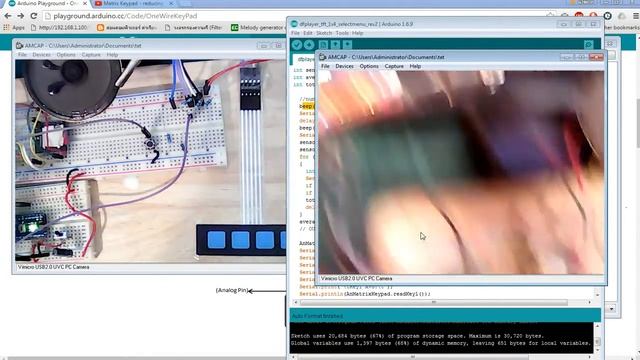The height and width of the screenshot is (360, 640).
Task: Close the Arduino Playground tab
Action: point(85,3)
